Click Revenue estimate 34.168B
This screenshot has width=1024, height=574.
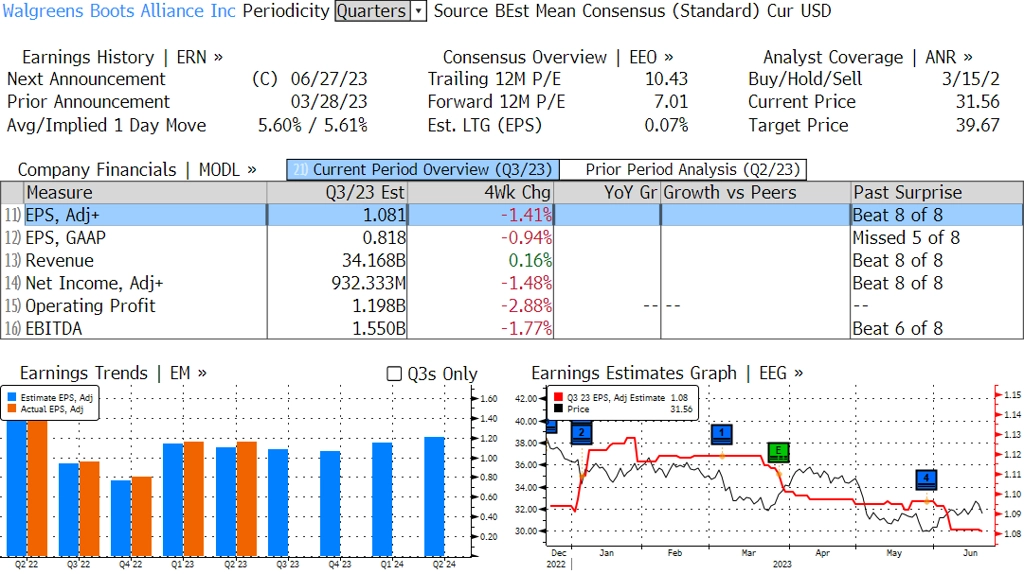click(x=374, y=261)
